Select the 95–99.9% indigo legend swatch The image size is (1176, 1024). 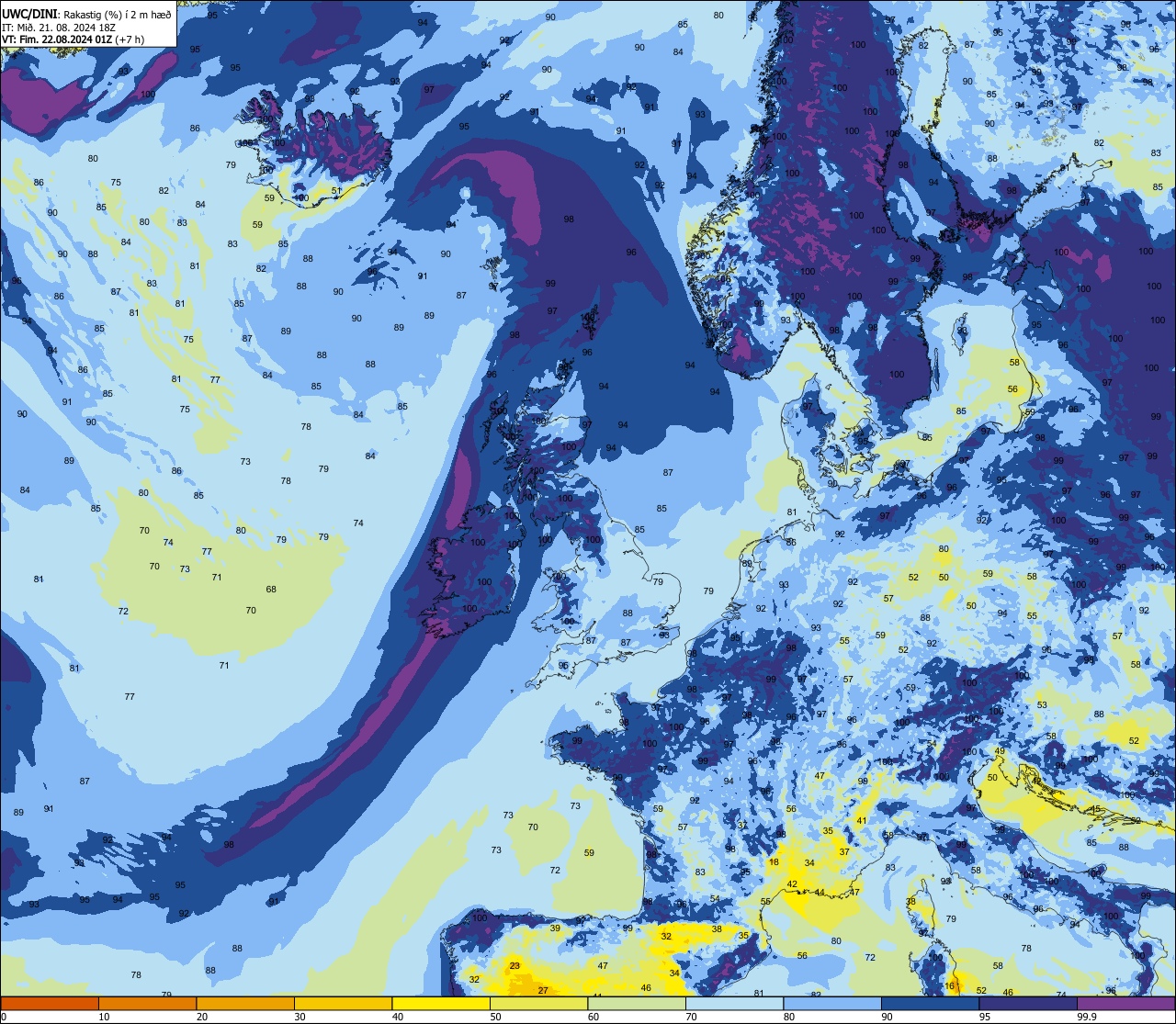tap(1028, 1003)
